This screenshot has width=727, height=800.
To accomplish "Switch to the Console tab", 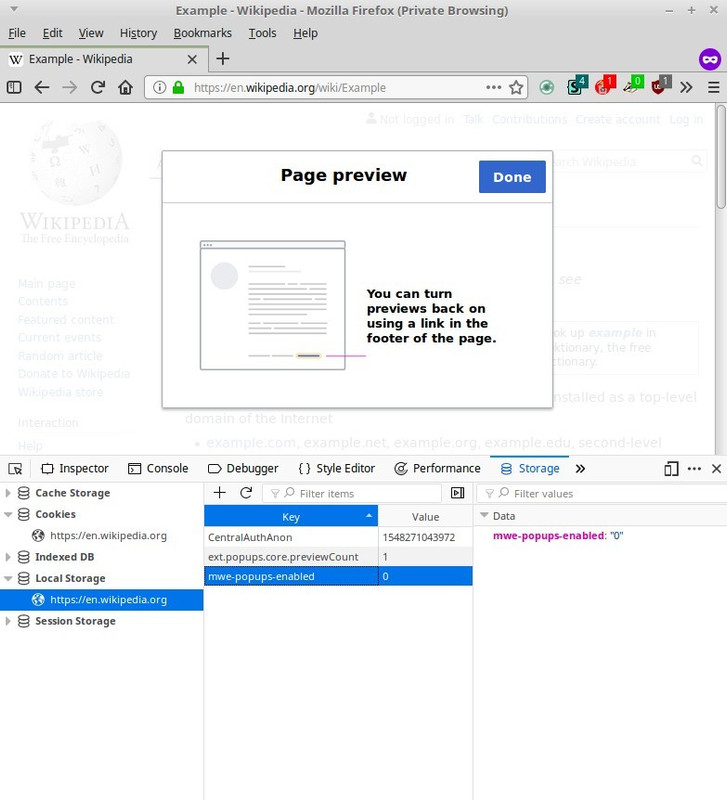I will [158, 468].
